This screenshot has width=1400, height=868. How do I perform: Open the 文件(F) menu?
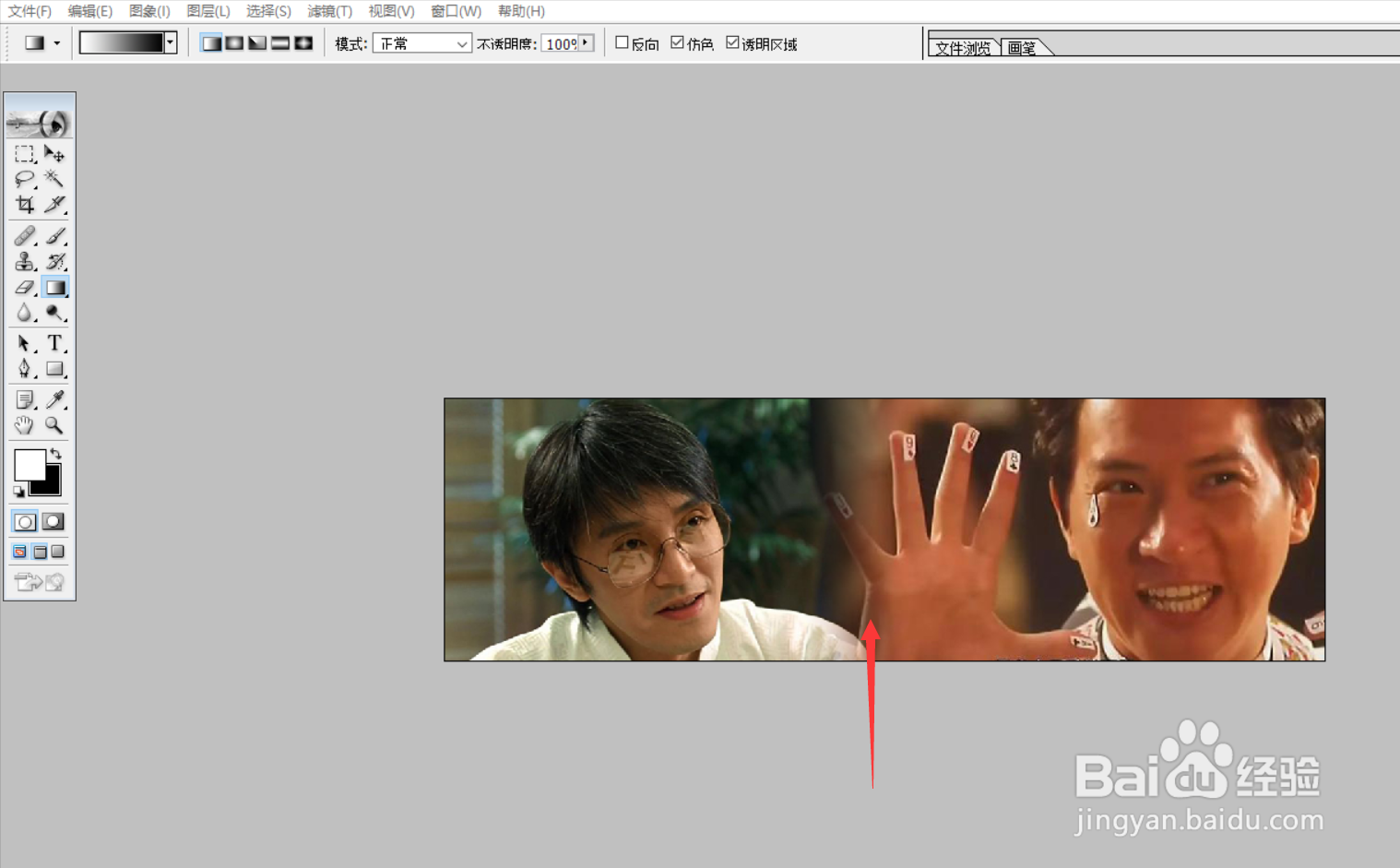(x=30, y=11)
